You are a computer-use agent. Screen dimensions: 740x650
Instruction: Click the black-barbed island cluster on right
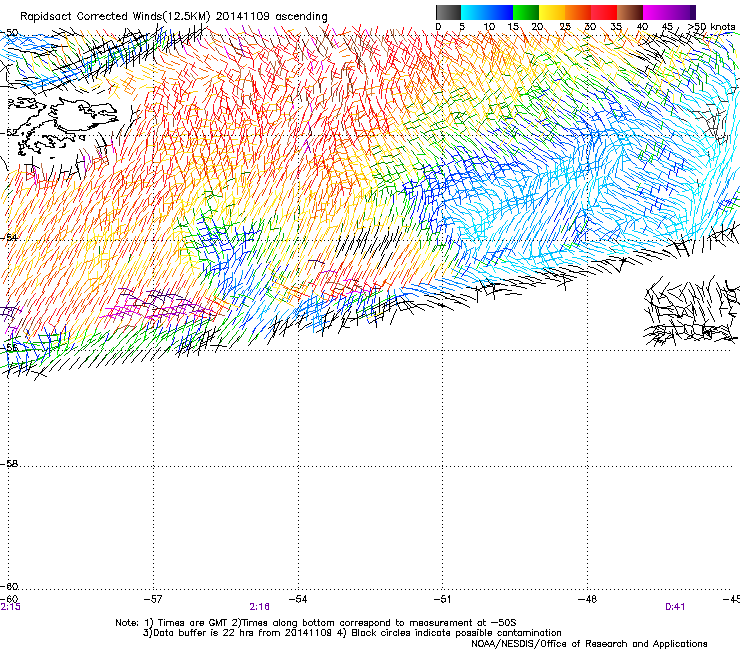coord(691,312)
